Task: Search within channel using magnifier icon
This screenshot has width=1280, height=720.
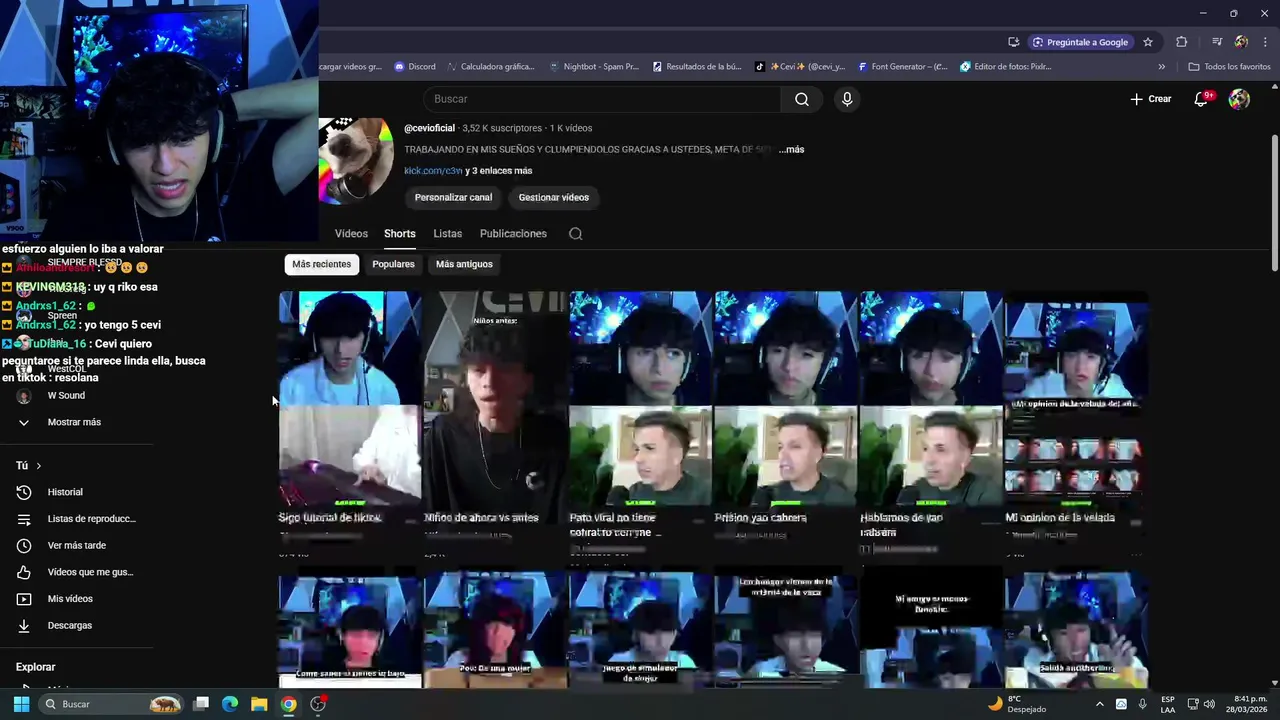Action: click(x=575, y=234)
